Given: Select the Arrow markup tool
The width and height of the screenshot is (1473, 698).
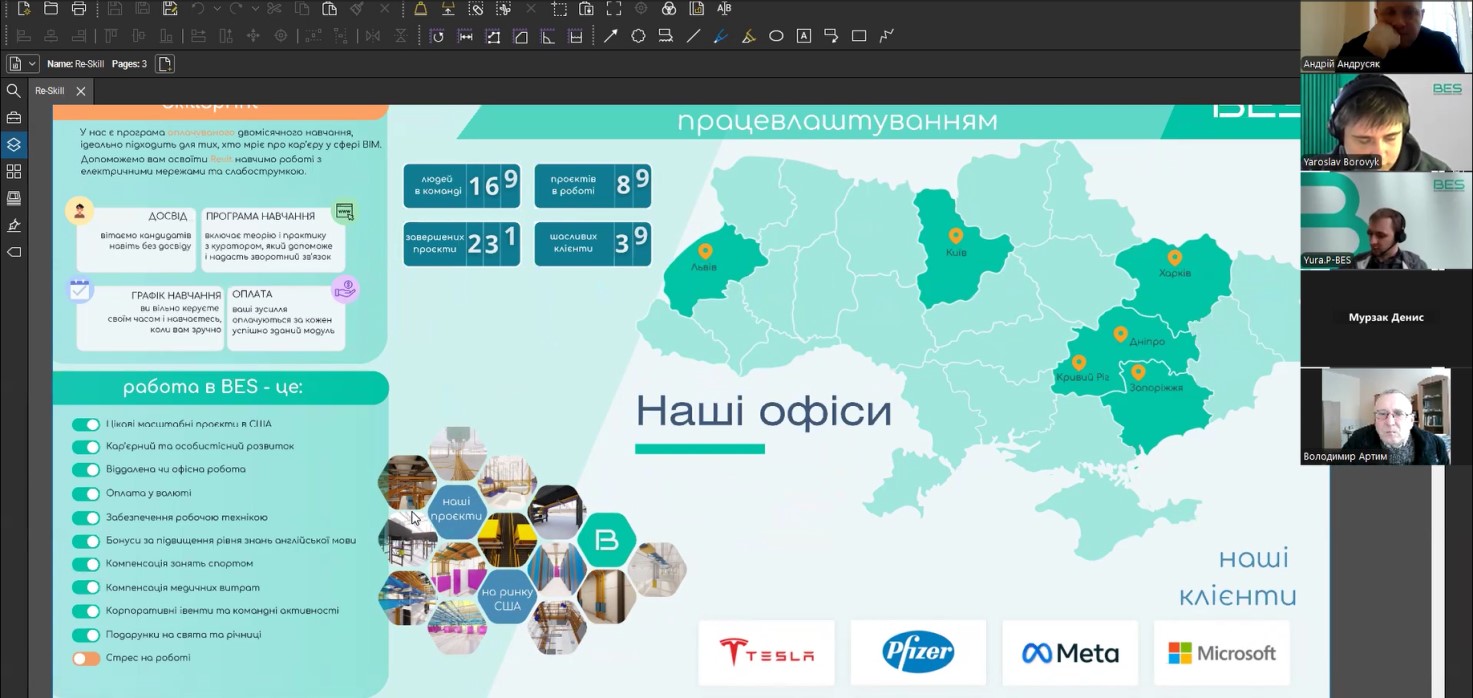Looking at the screenshot, I should 610,36.
